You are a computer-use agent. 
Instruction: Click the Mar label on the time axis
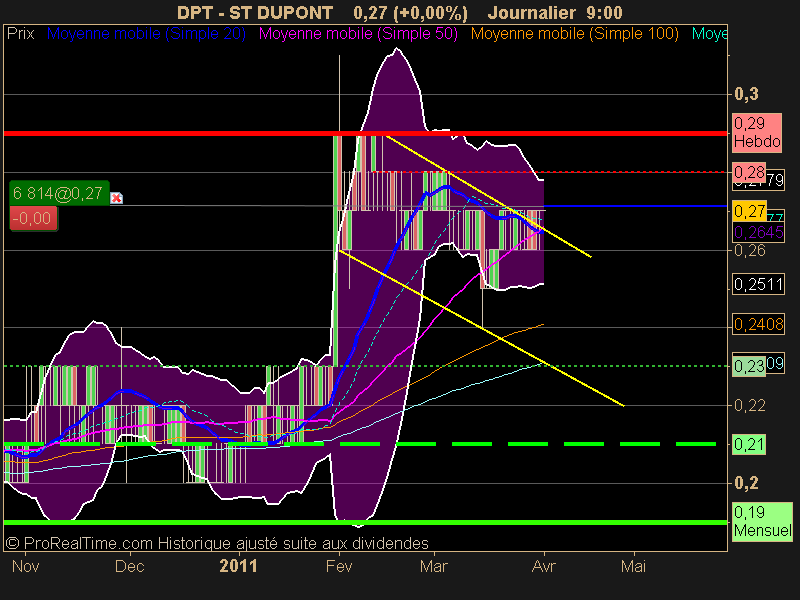pyautogui.click(x=434, y=566)
